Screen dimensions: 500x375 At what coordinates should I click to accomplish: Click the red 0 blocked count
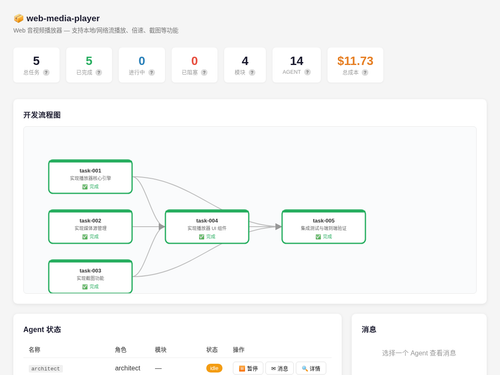coord(194,61)
